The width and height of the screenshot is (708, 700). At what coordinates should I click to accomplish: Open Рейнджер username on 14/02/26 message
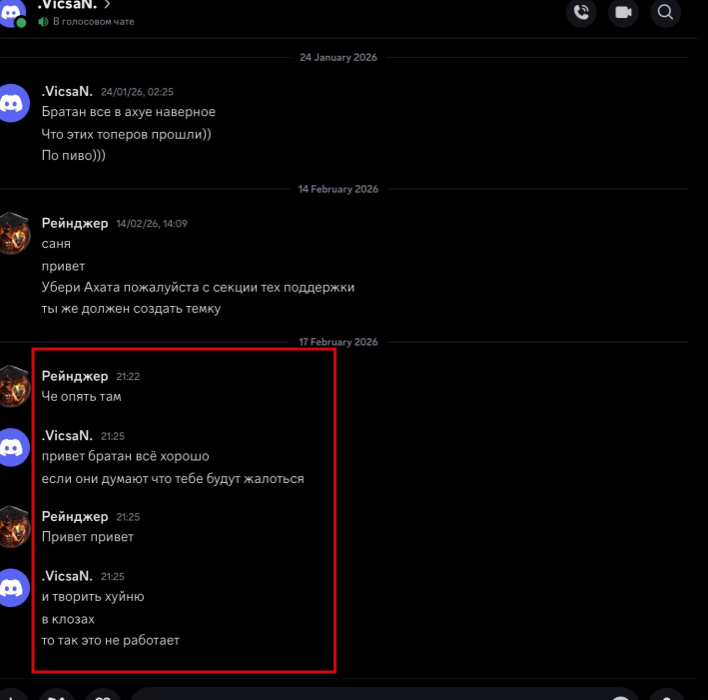(x=75, y=223)
